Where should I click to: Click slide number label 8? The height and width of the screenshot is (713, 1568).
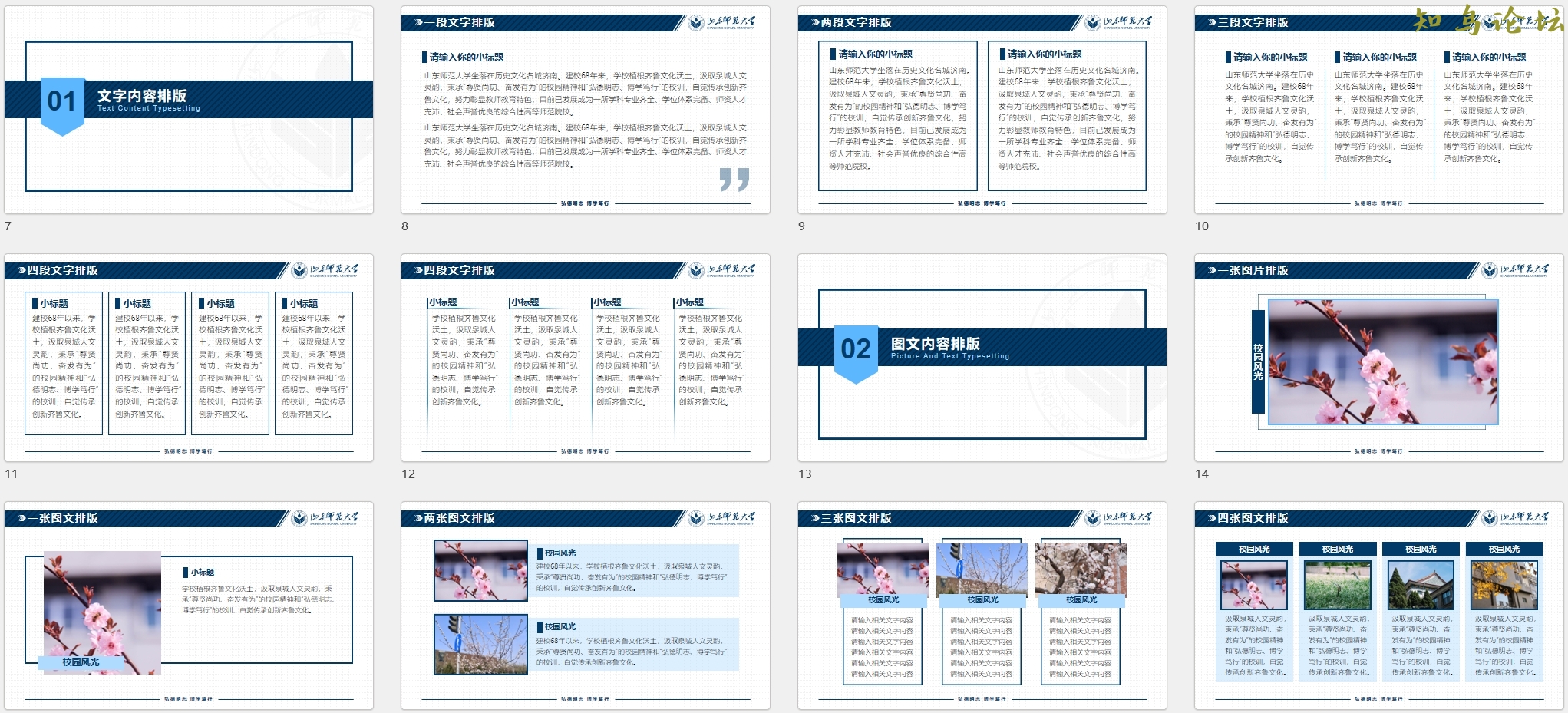pos(405,226)
